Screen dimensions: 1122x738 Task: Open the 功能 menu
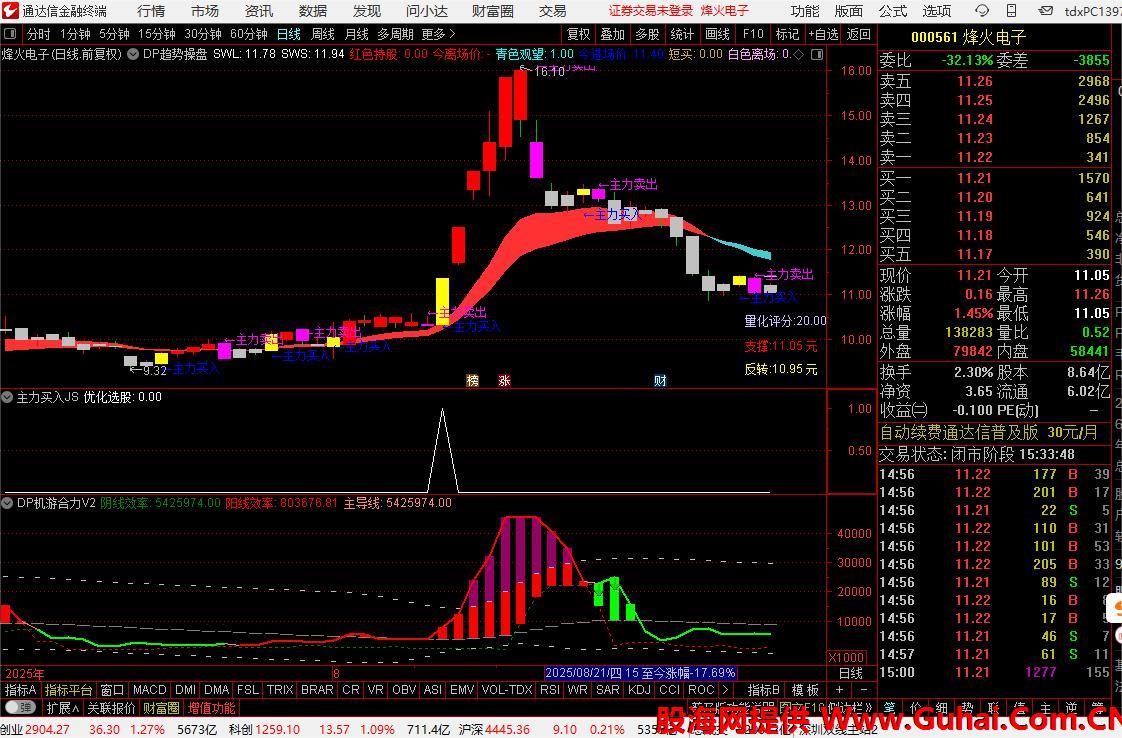click(805, 11)
